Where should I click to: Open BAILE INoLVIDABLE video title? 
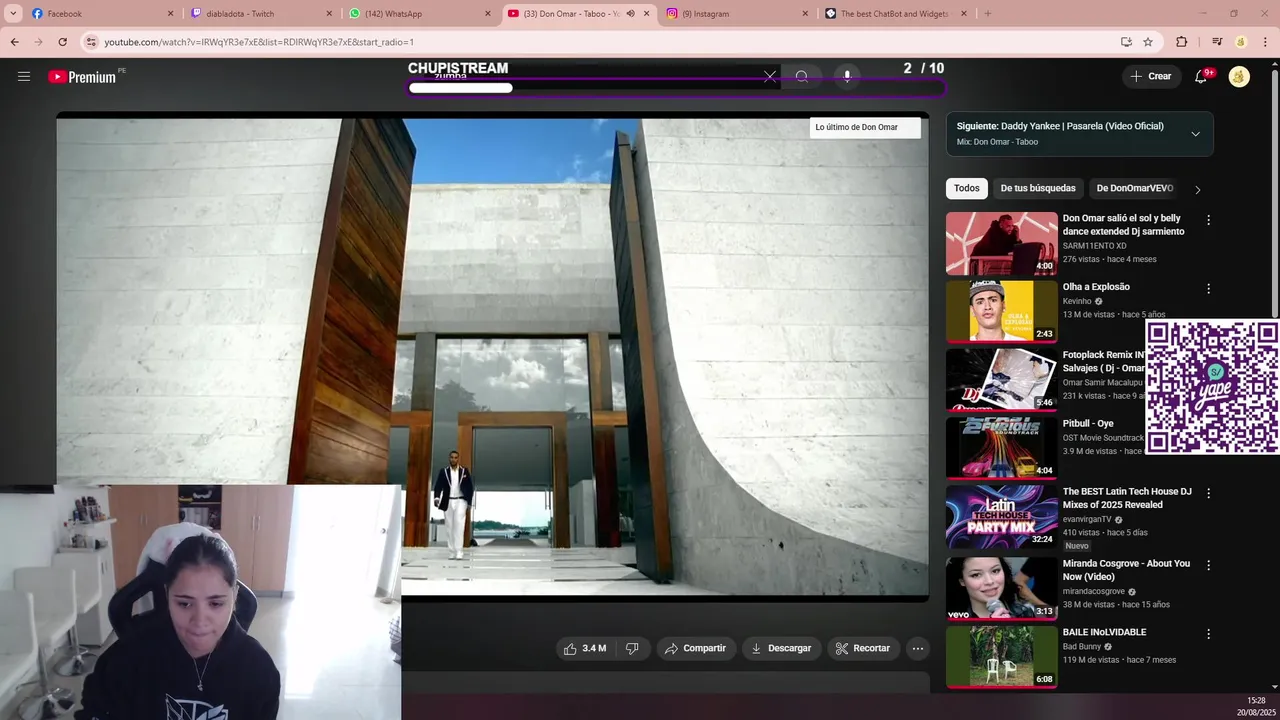(1104, 632)
